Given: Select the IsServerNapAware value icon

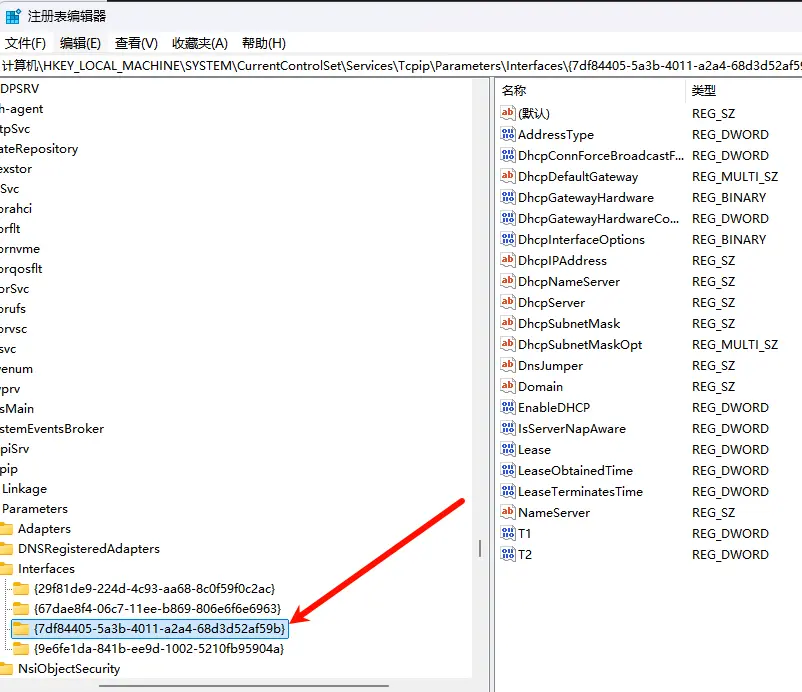Looking at the screenshot, I should point(507,428).
